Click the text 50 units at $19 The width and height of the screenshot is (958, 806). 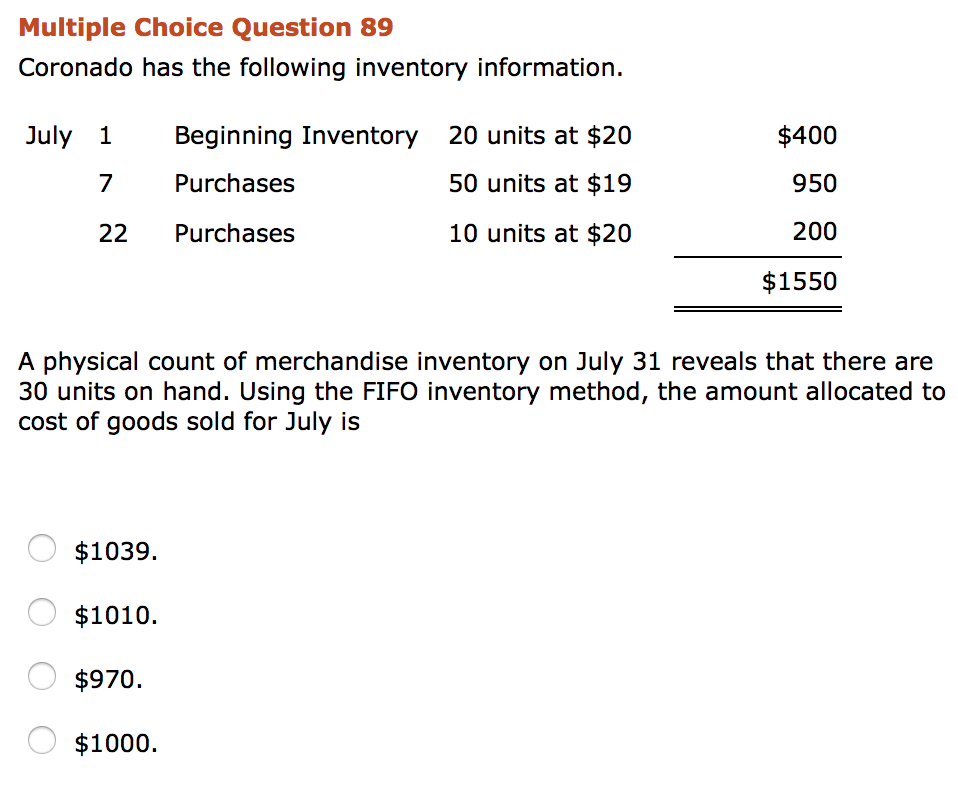pos(540,183)
